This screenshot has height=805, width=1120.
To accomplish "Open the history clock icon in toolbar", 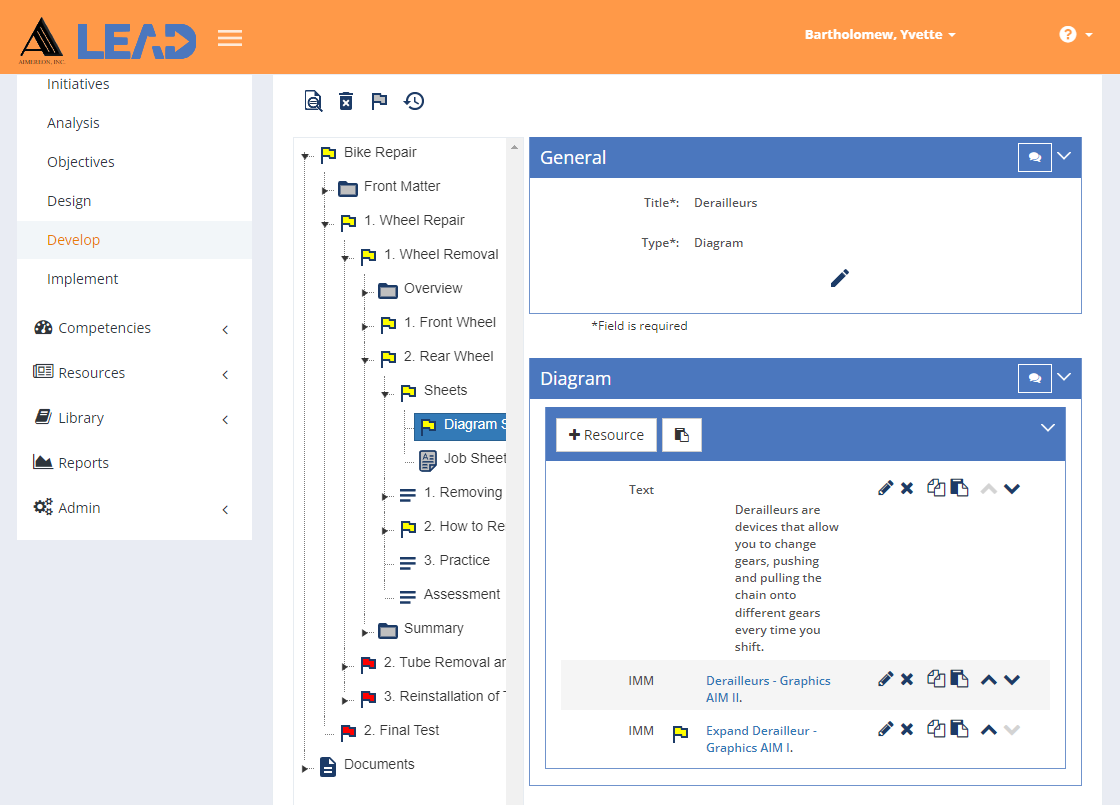I will click(x=414, y=101).
